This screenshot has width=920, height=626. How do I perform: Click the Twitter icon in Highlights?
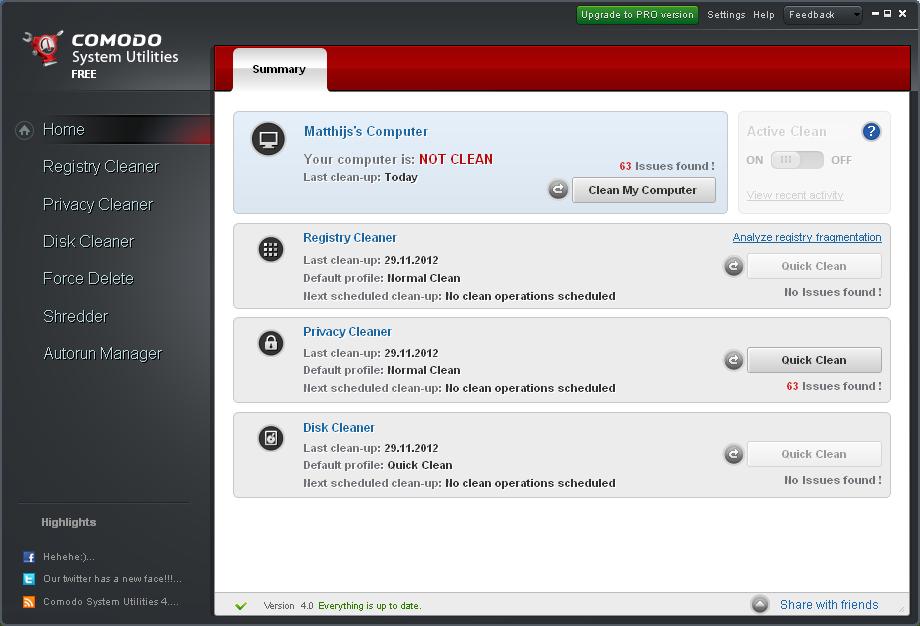(29, 579)
